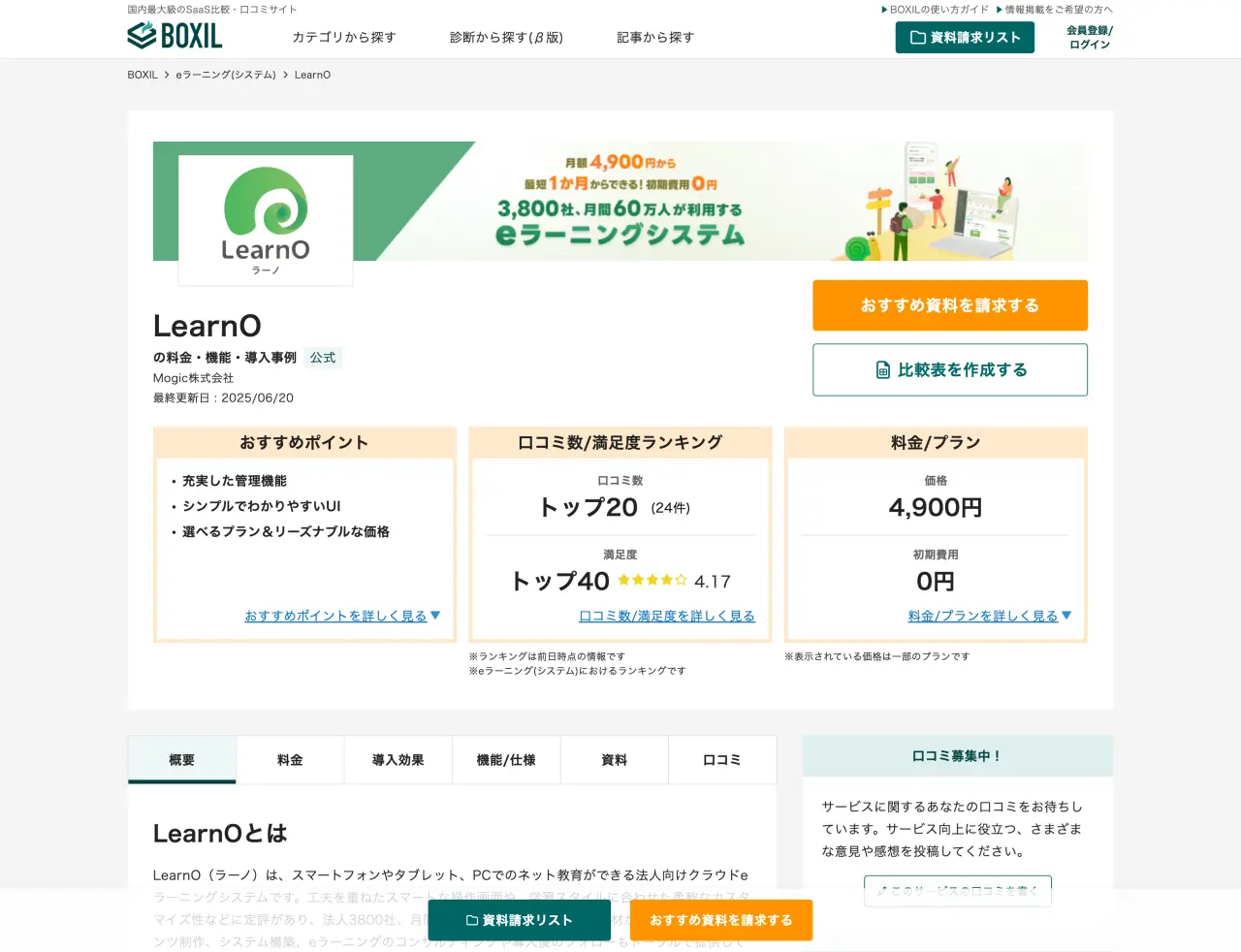Viewport: 1241px width, 952px height.
Task: Open 口コミ数/満足度を詳しく見る link
Action: coord(666,616)
